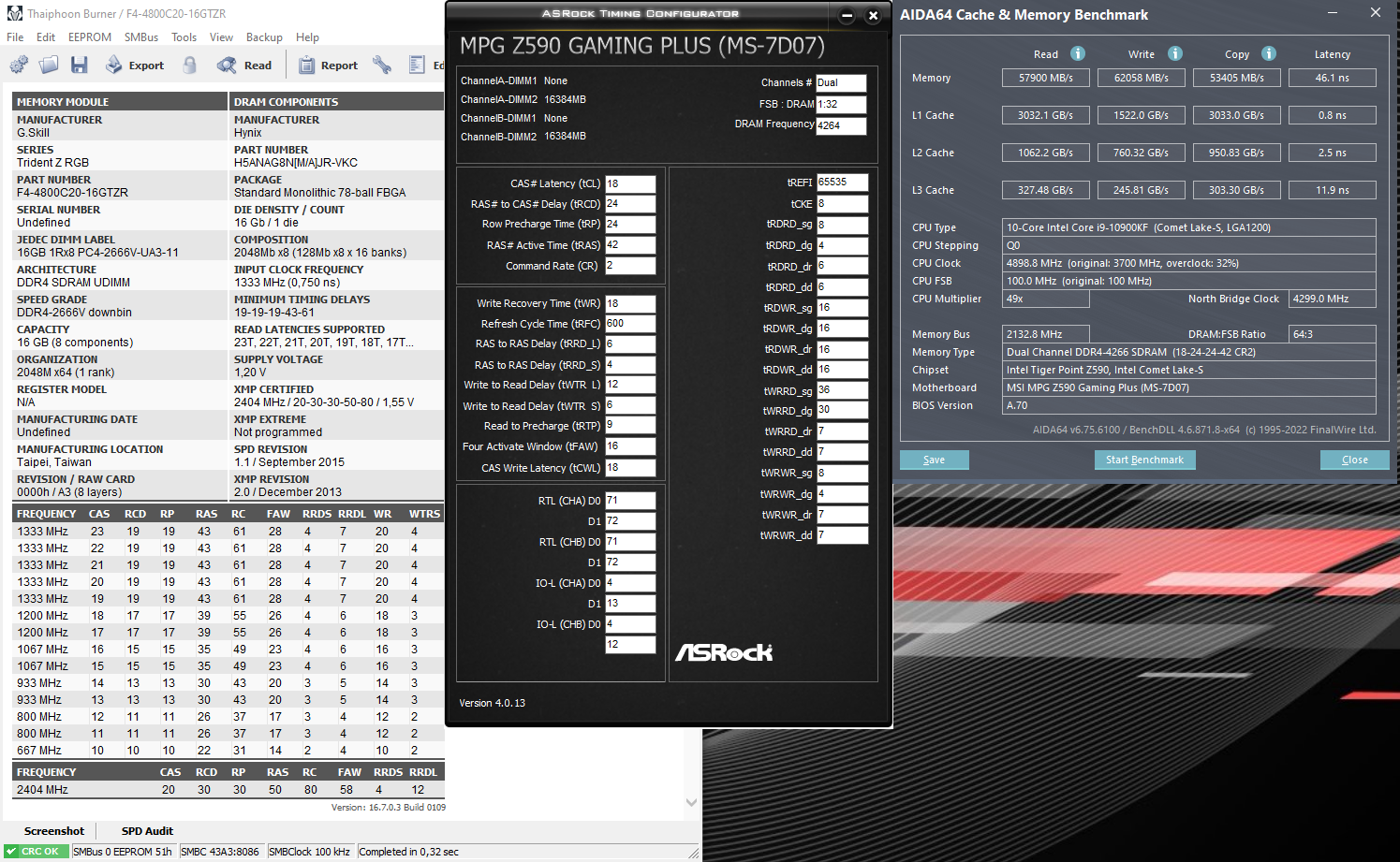1400x862 pixels.
Task: Open the Tools menu
Action: 184,37
